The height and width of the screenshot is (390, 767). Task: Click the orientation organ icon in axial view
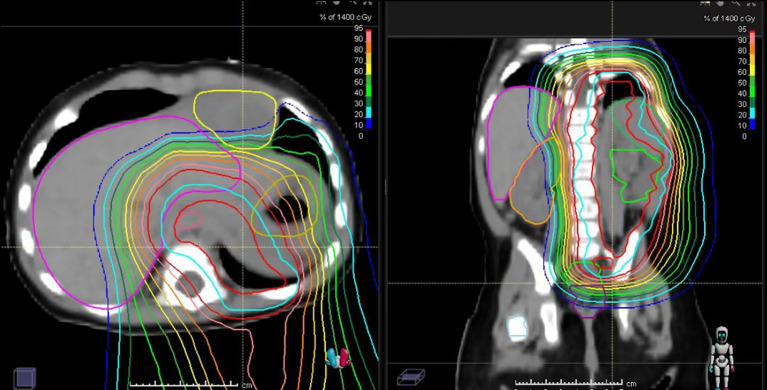(x=338, y=358)
